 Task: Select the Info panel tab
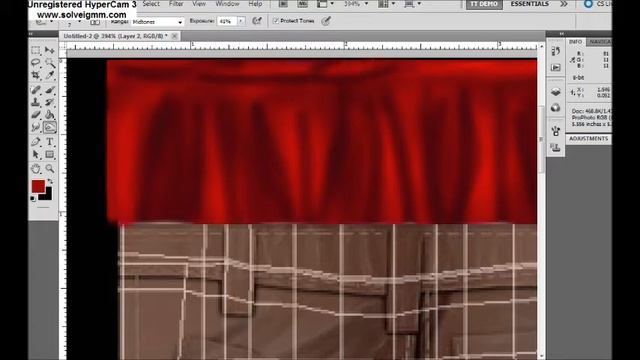tap(576, 42)
